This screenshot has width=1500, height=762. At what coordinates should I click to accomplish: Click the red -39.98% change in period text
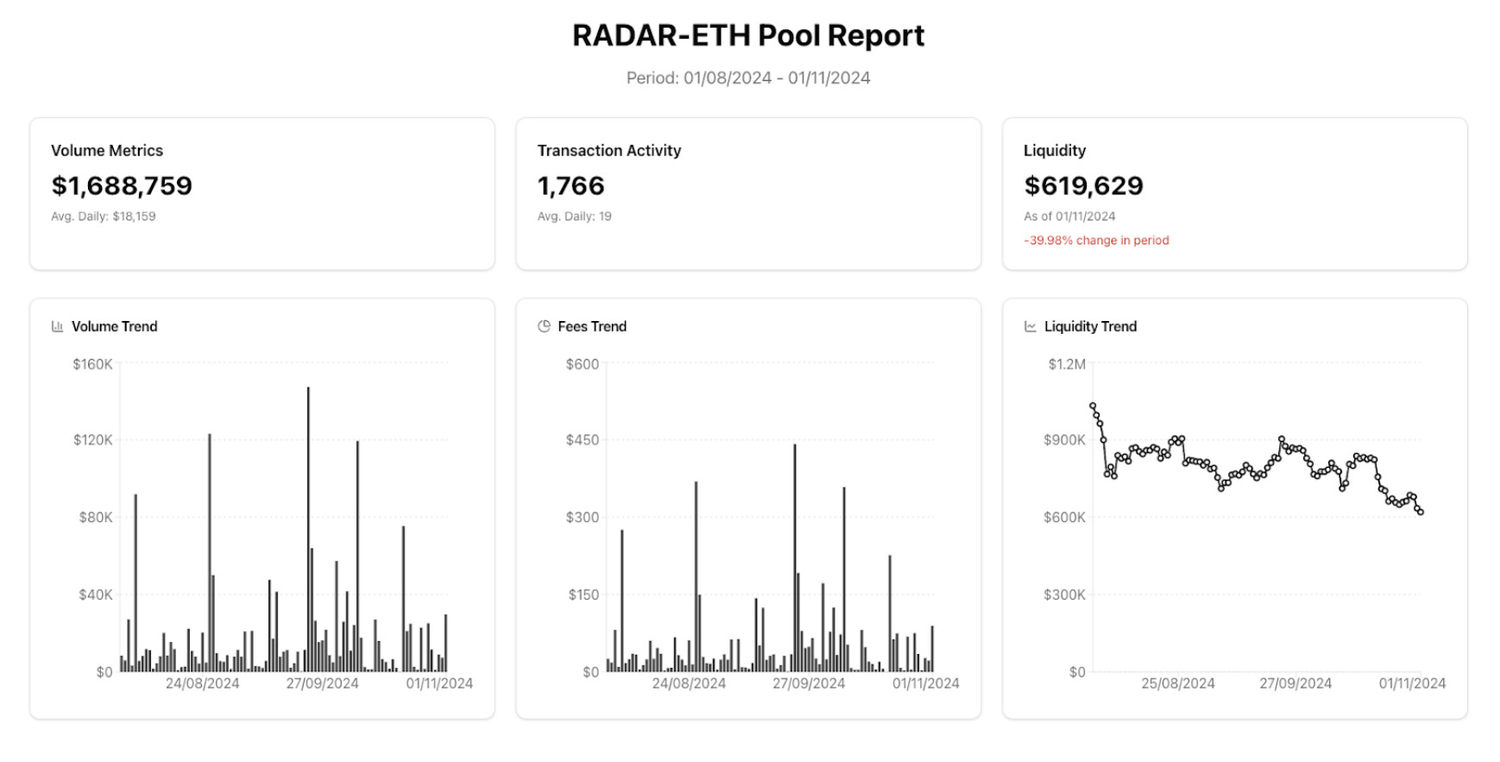1096,240
